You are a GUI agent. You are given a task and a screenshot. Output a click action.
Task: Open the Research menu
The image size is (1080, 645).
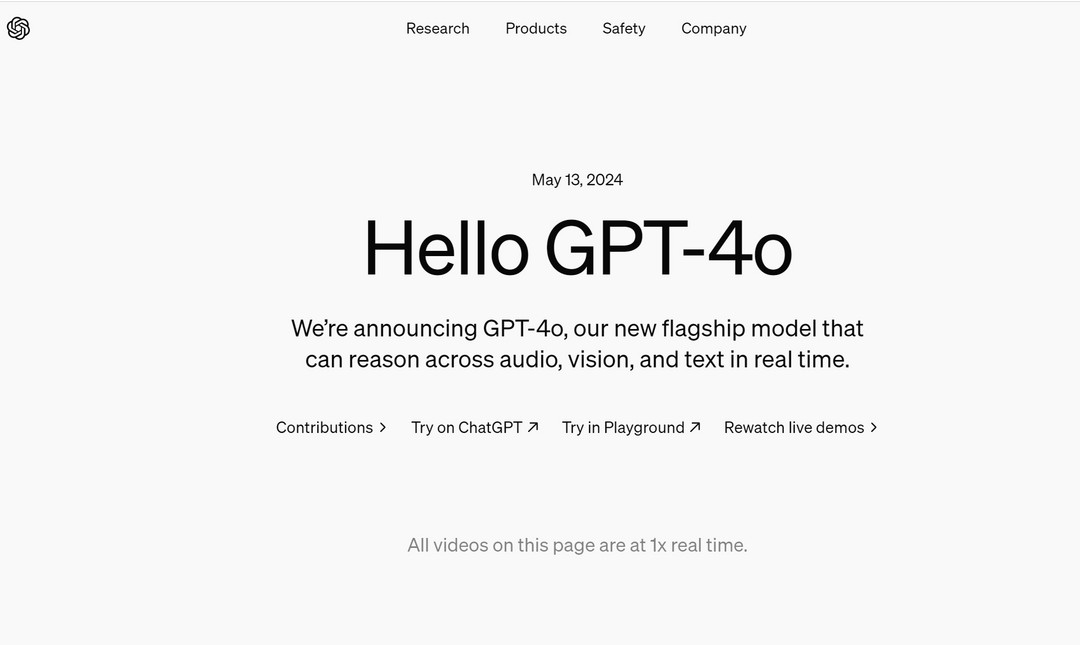[437, 28]
